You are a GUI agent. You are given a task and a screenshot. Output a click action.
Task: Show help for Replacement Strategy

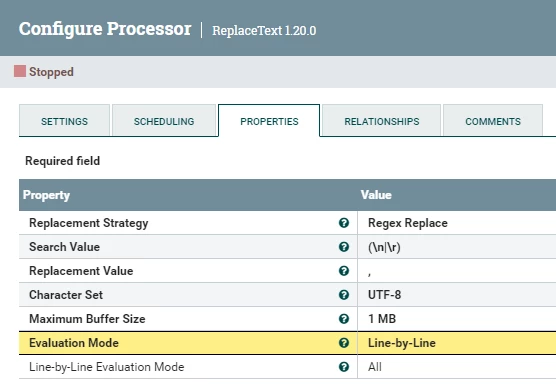(x=344, y=223)
